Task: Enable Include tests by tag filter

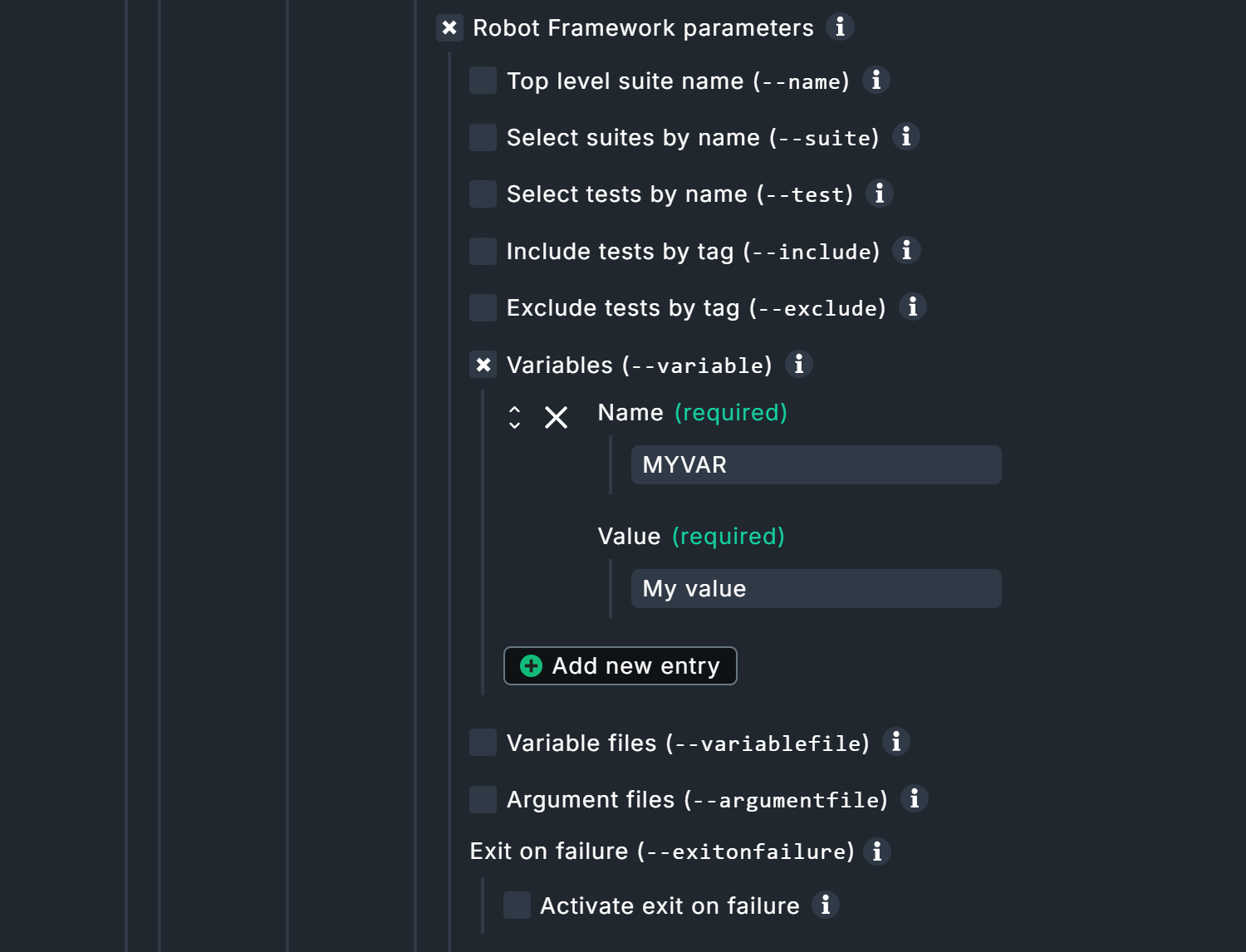Action: coord(482,251)
